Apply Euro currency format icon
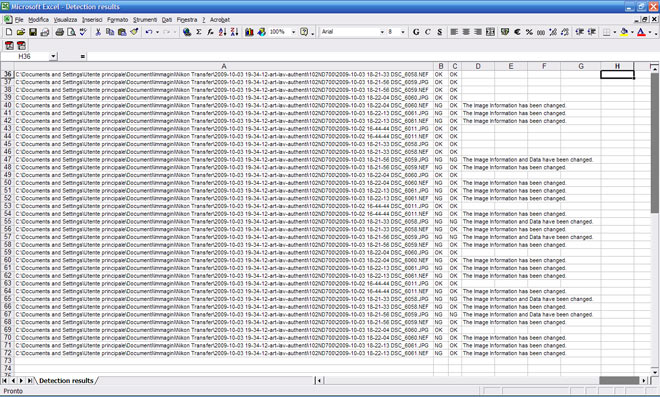The image size is (660, 397). [x=517, y=32]
